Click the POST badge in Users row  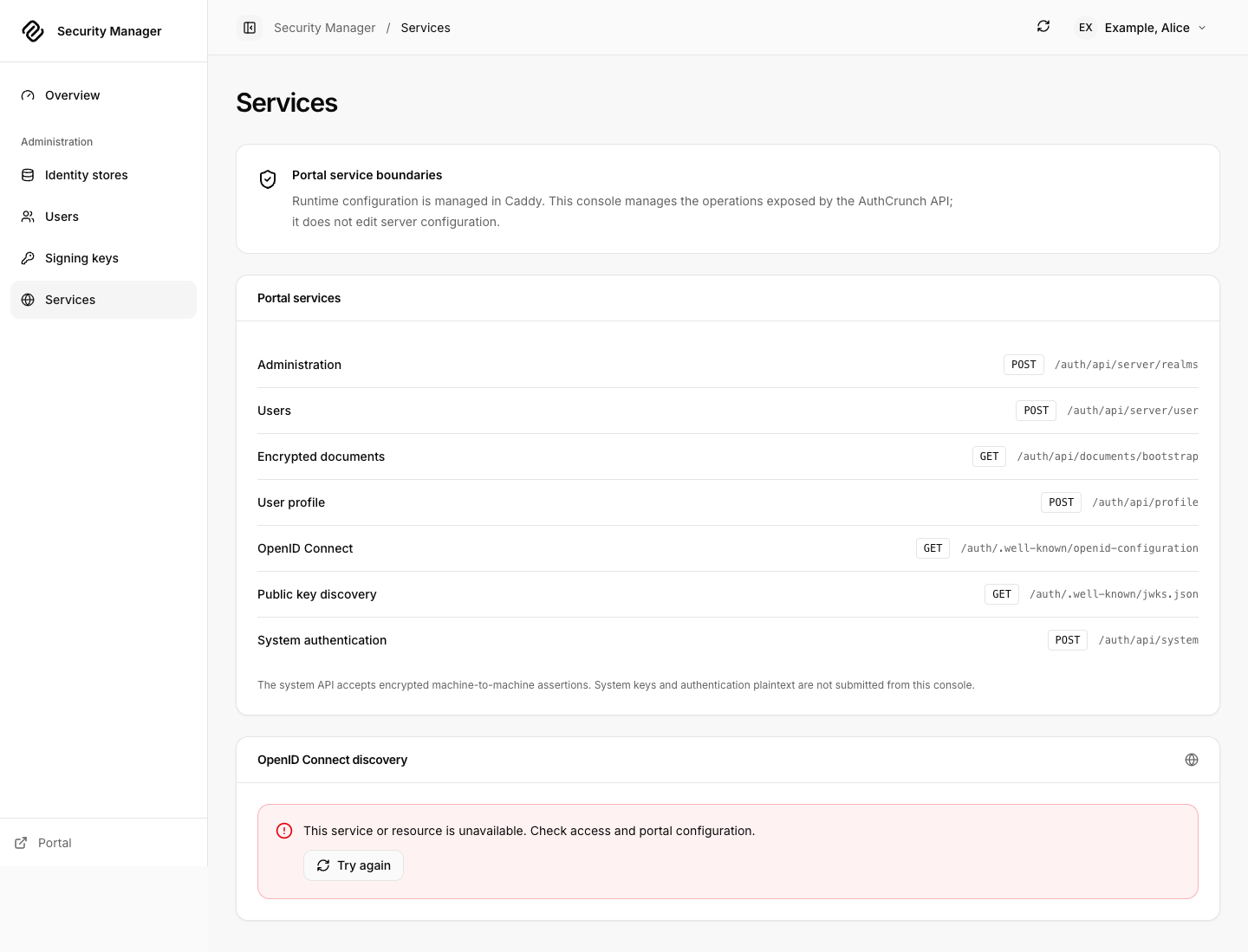[x=1036, y=411]
